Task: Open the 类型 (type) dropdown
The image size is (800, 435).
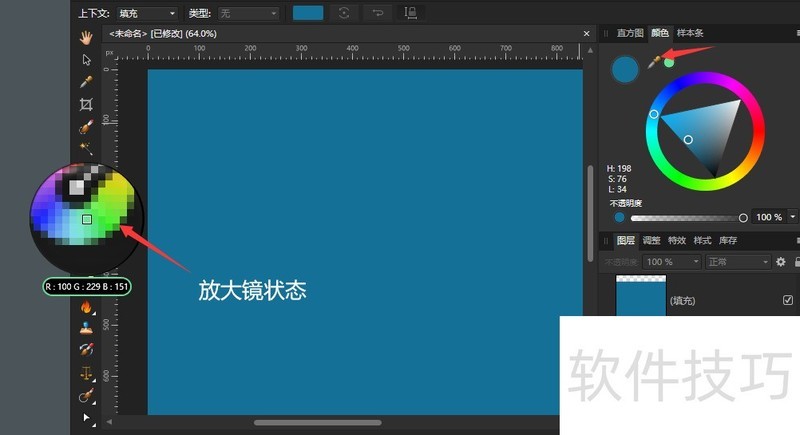Action: (248, 13)
